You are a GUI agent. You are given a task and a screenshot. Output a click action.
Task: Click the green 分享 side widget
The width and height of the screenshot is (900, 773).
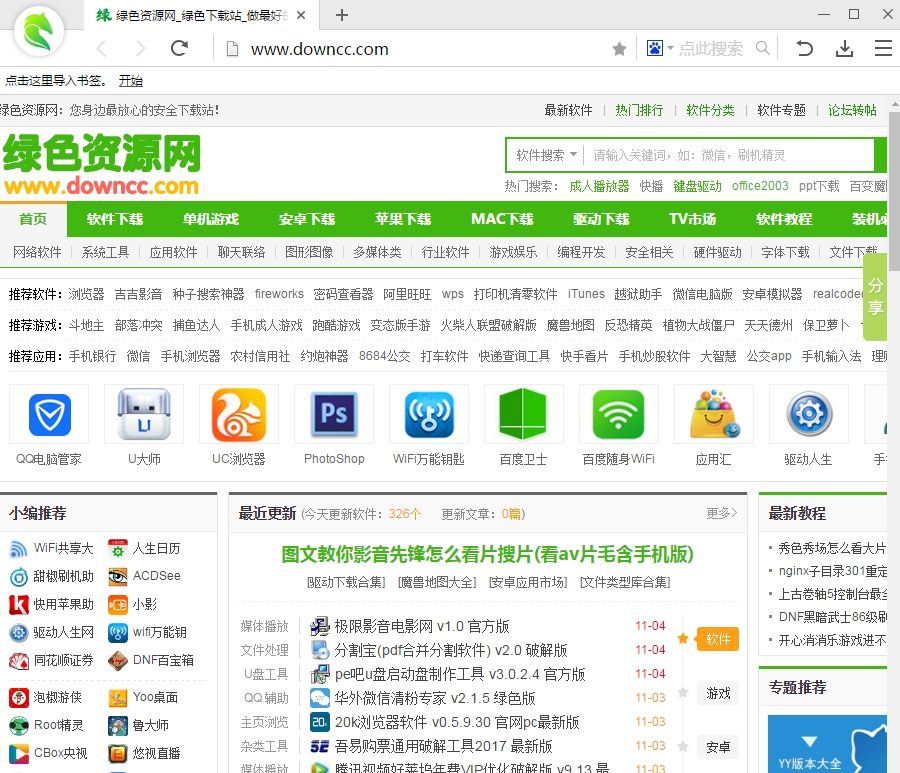coord(875,297)
